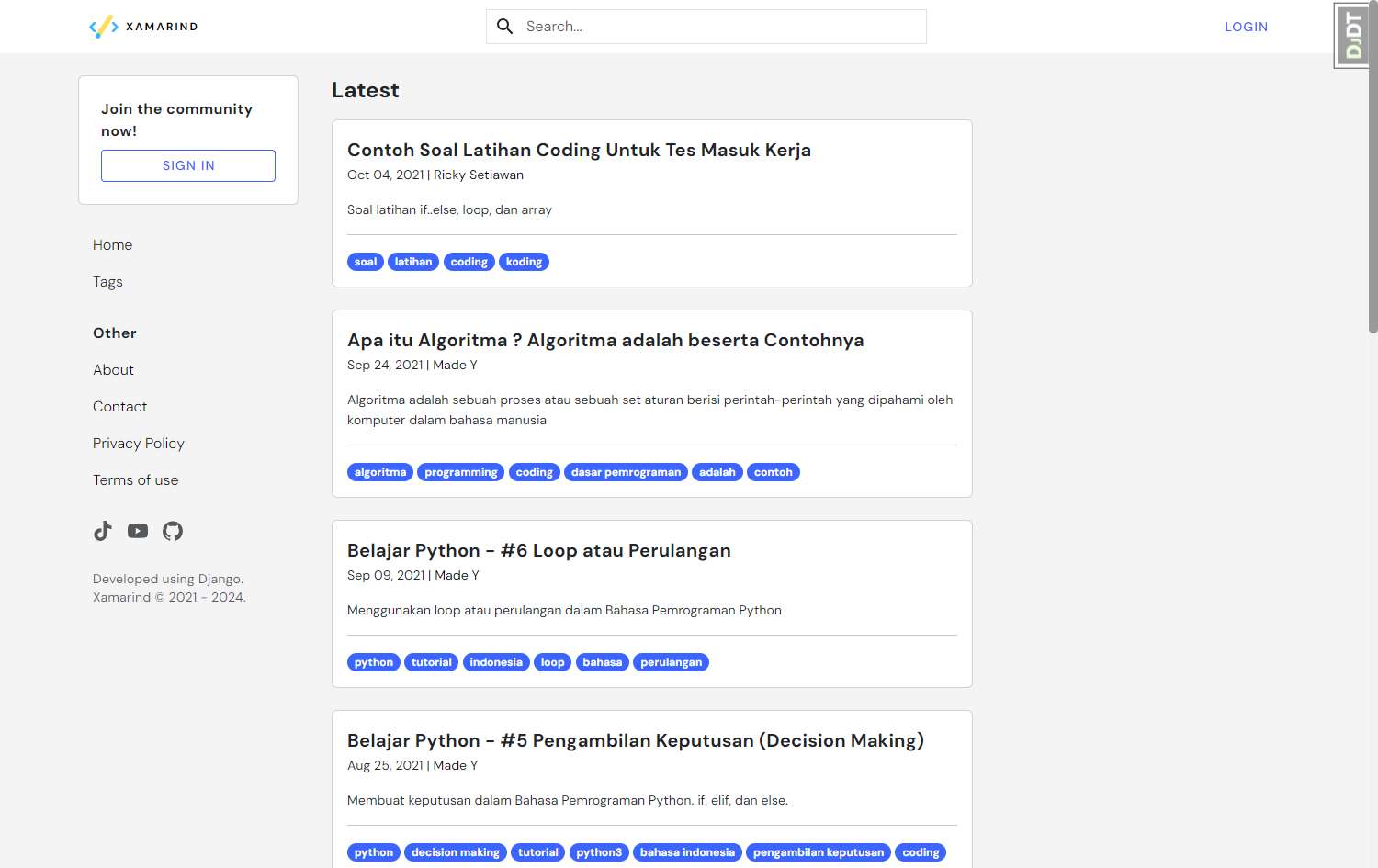The height and width of the screenshot is (868, 1378).
Task: Open the TikTok social icon
Action: click(103, 531)
